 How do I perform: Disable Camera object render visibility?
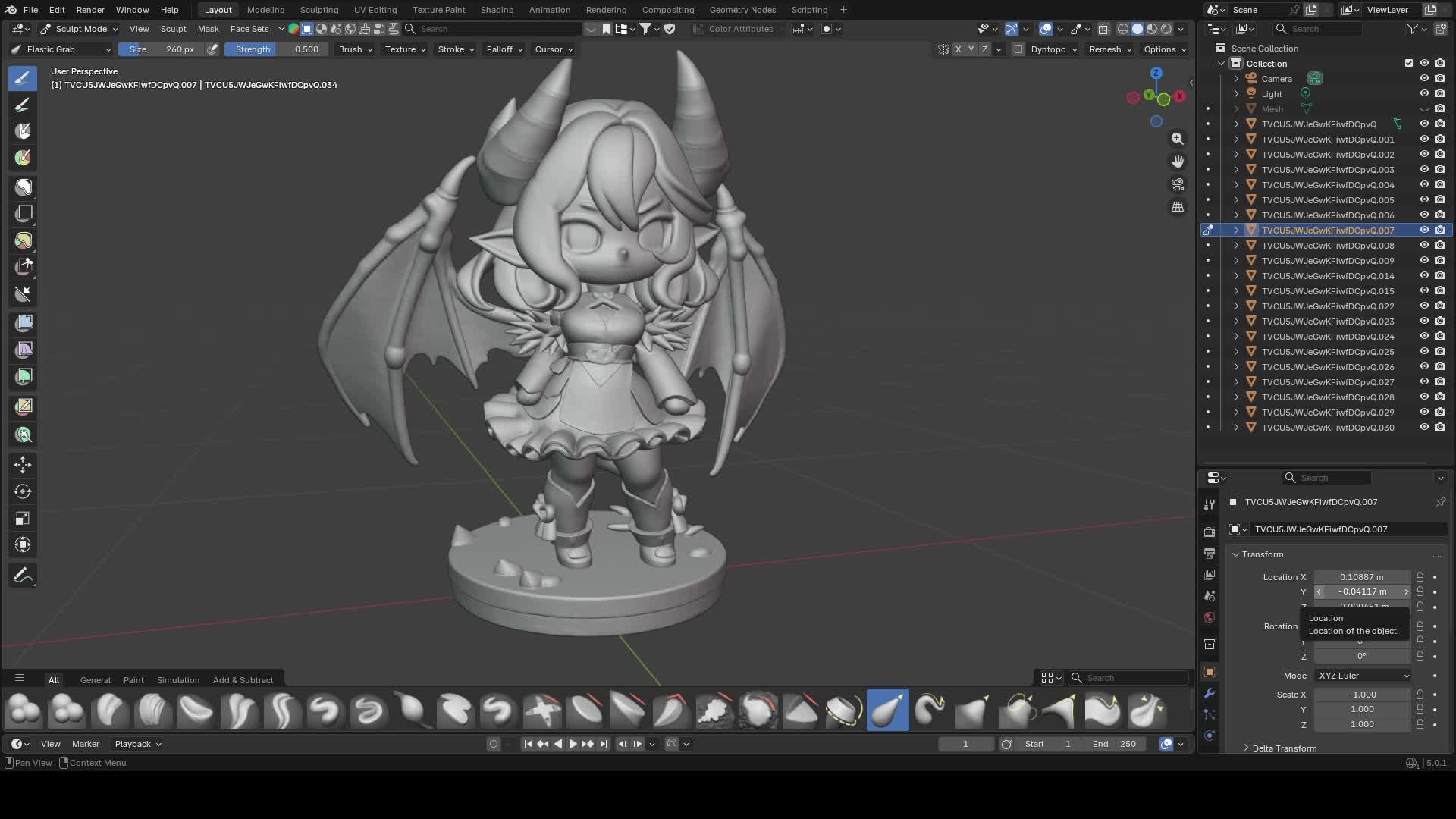tap(1439, 79)
